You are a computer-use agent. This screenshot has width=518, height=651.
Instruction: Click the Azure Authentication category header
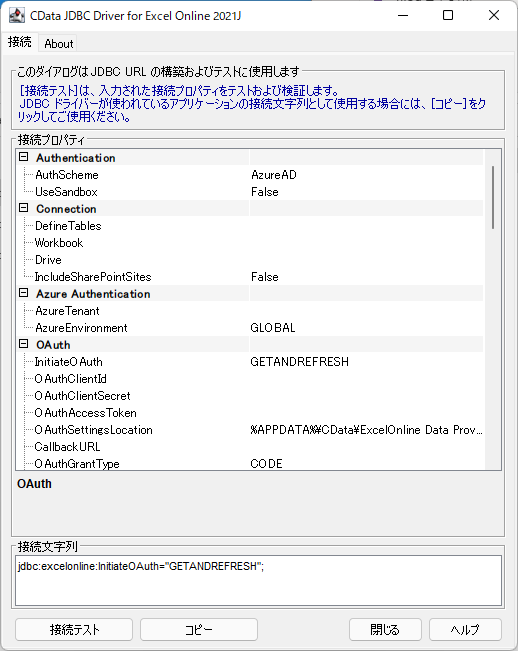[93, 294]
